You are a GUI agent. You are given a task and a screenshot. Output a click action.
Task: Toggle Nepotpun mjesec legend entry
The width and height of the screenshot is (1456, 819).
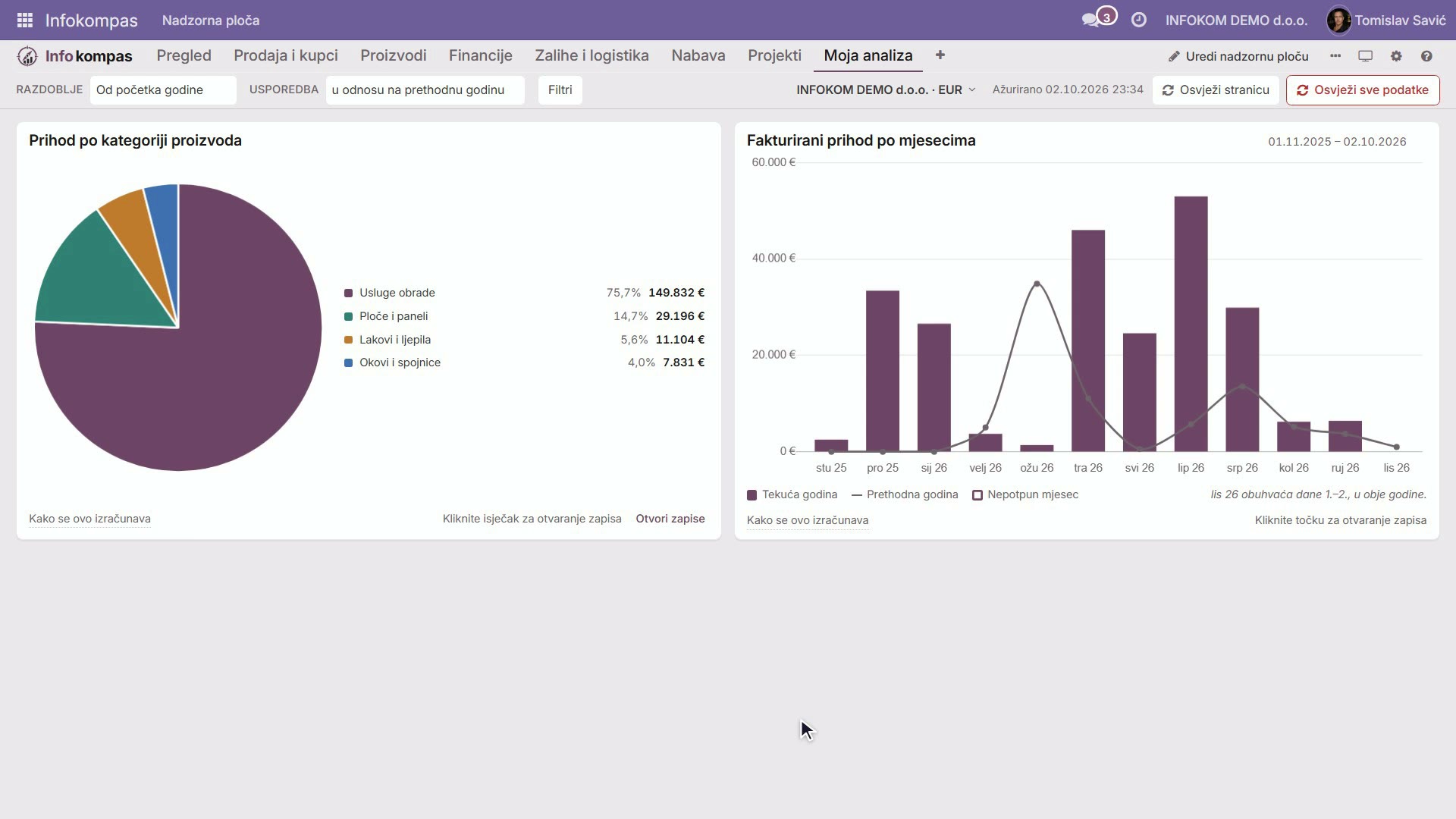click(x=1025, y=494)
